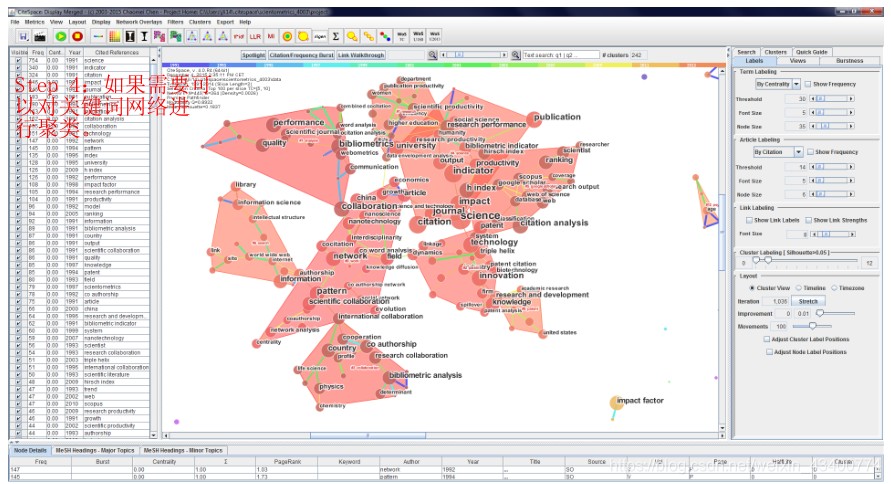Toggle Show Frequency under Article Labeling
891x484 pixels.
coord(810,152)
